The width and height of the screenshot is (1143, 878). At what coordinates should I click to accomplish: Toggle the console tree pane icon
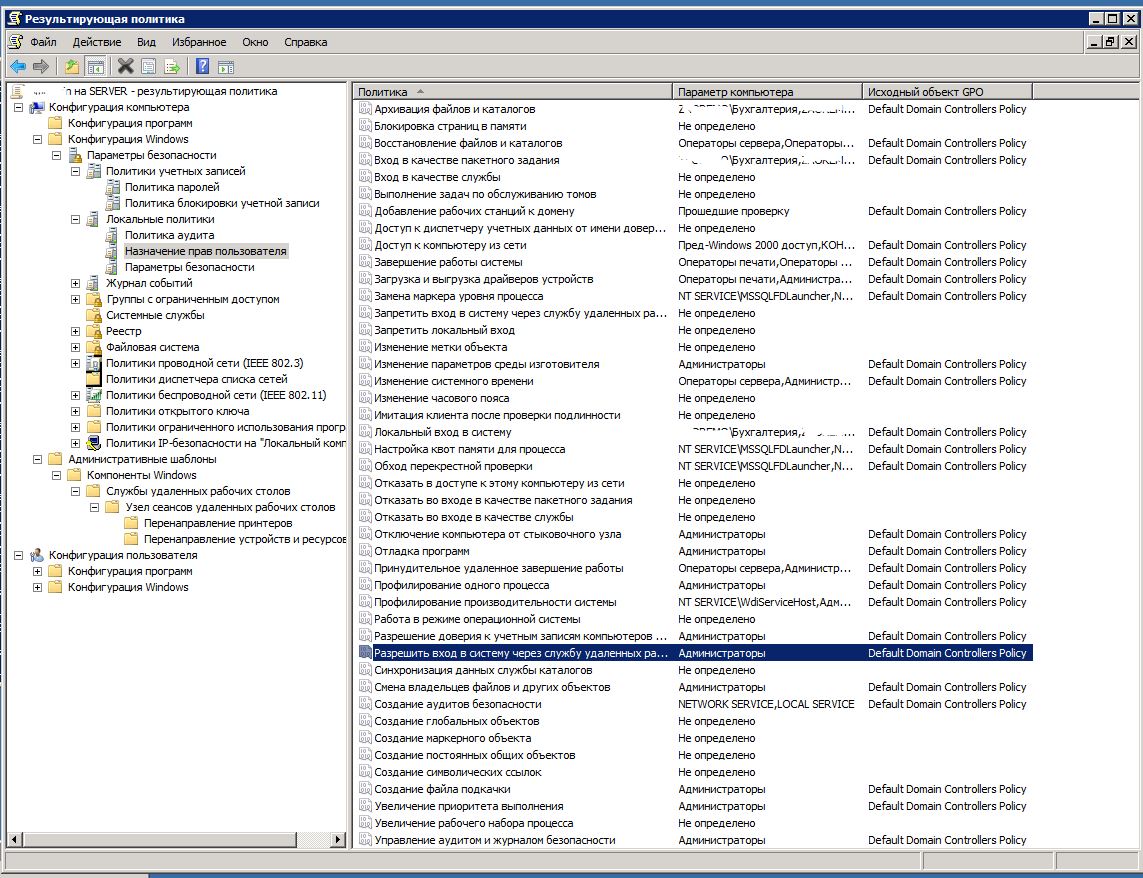[95, 66]
